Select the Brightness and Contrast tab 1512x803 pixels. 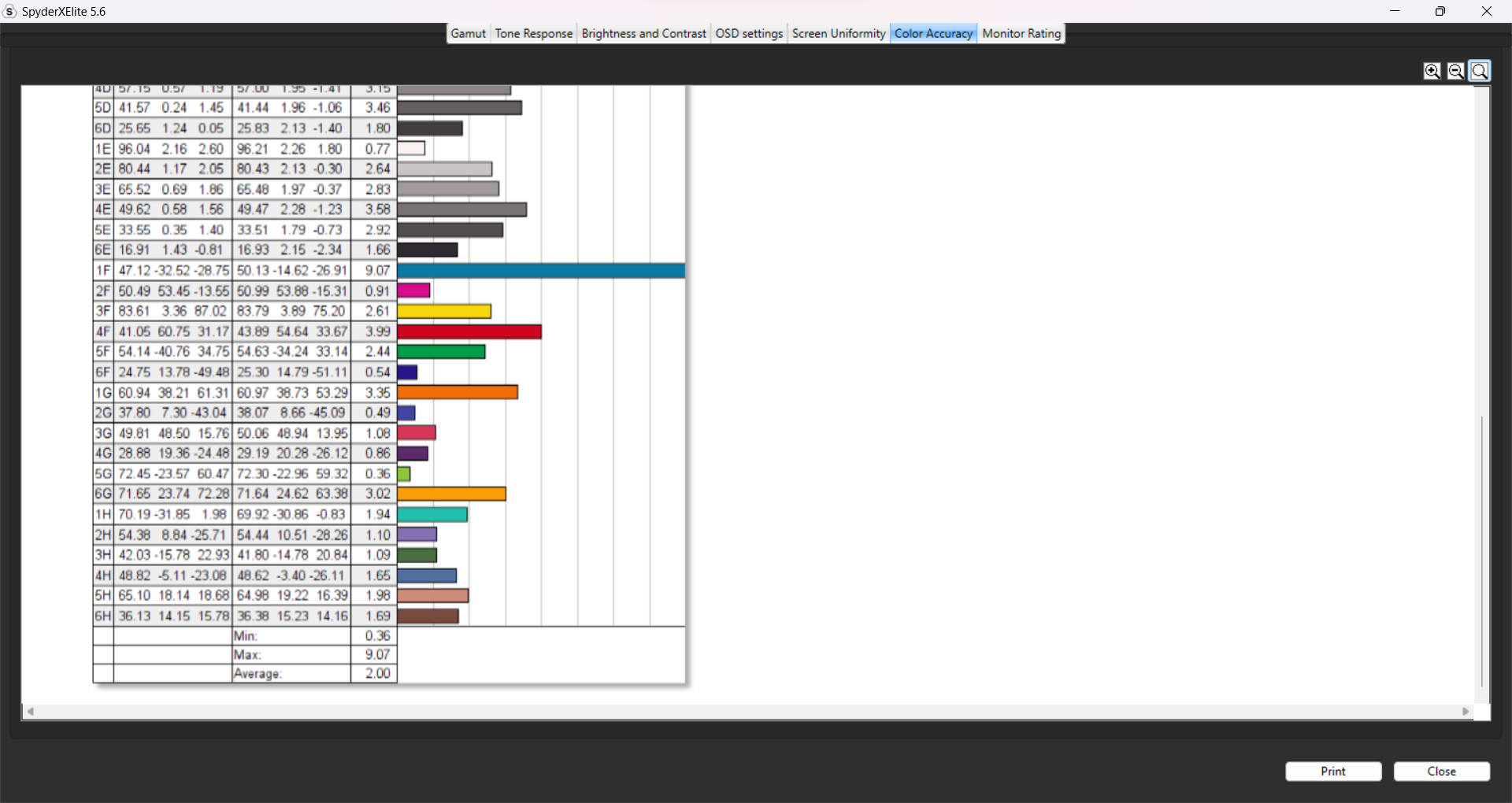[643, 33]
